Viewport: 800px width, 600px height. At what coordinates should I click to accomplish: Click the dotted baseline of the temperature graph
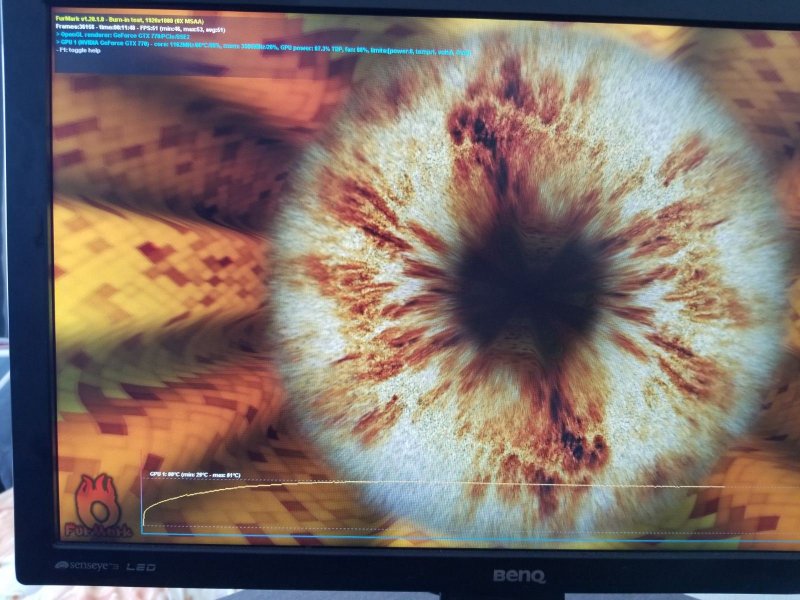pyautogui.click(x=400, y=526)
